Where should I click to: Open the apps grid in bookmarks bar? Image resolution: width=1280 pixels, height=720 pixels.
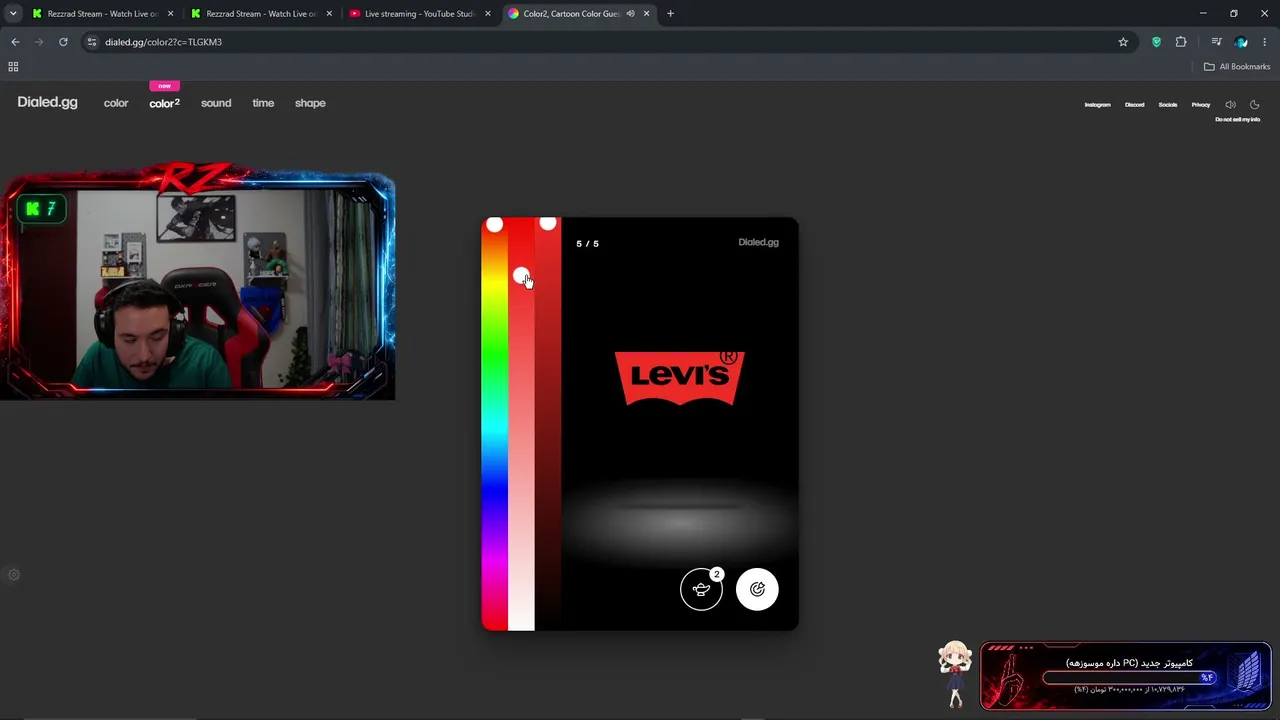click(13, 67)
